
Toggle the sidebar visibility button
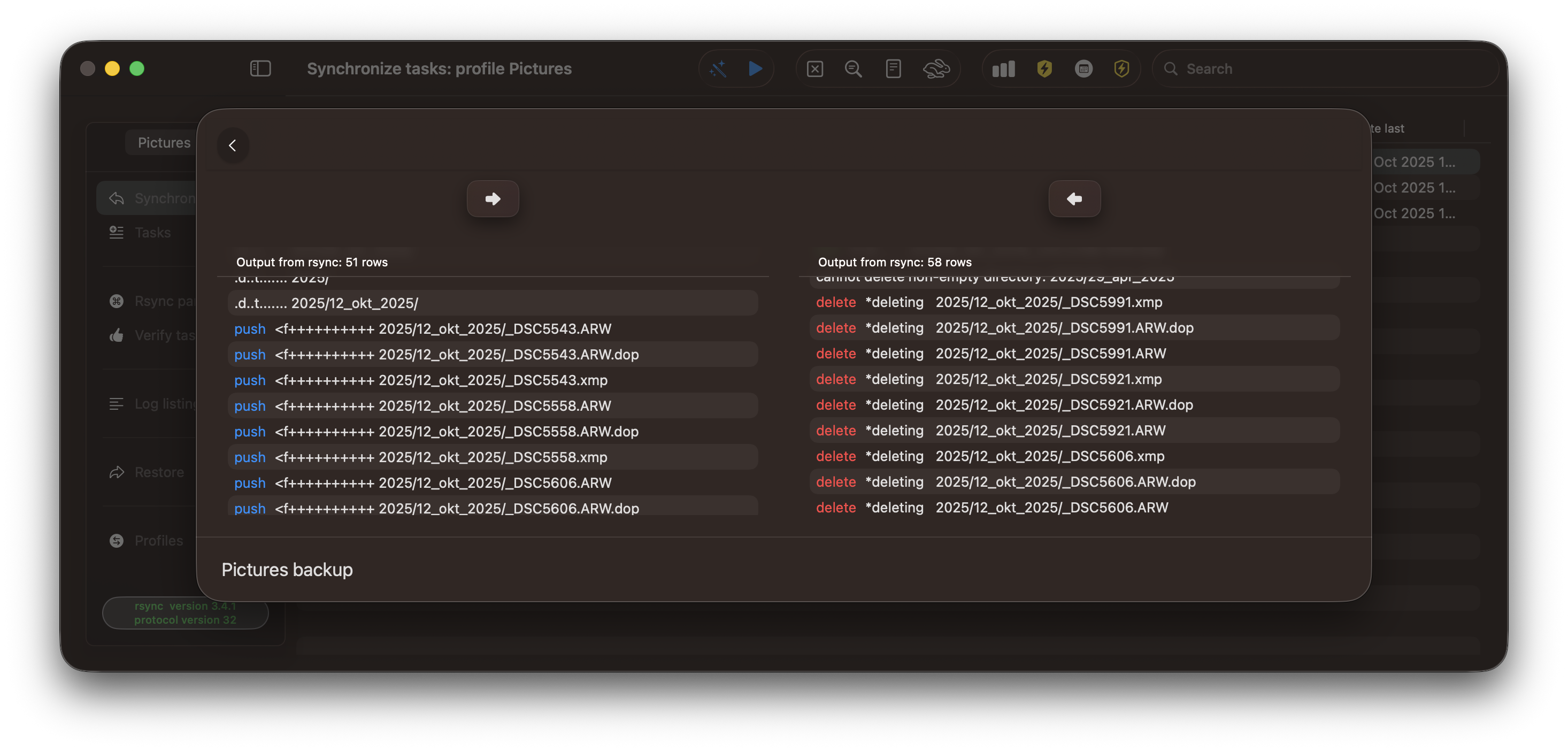(x=260, y=69)
